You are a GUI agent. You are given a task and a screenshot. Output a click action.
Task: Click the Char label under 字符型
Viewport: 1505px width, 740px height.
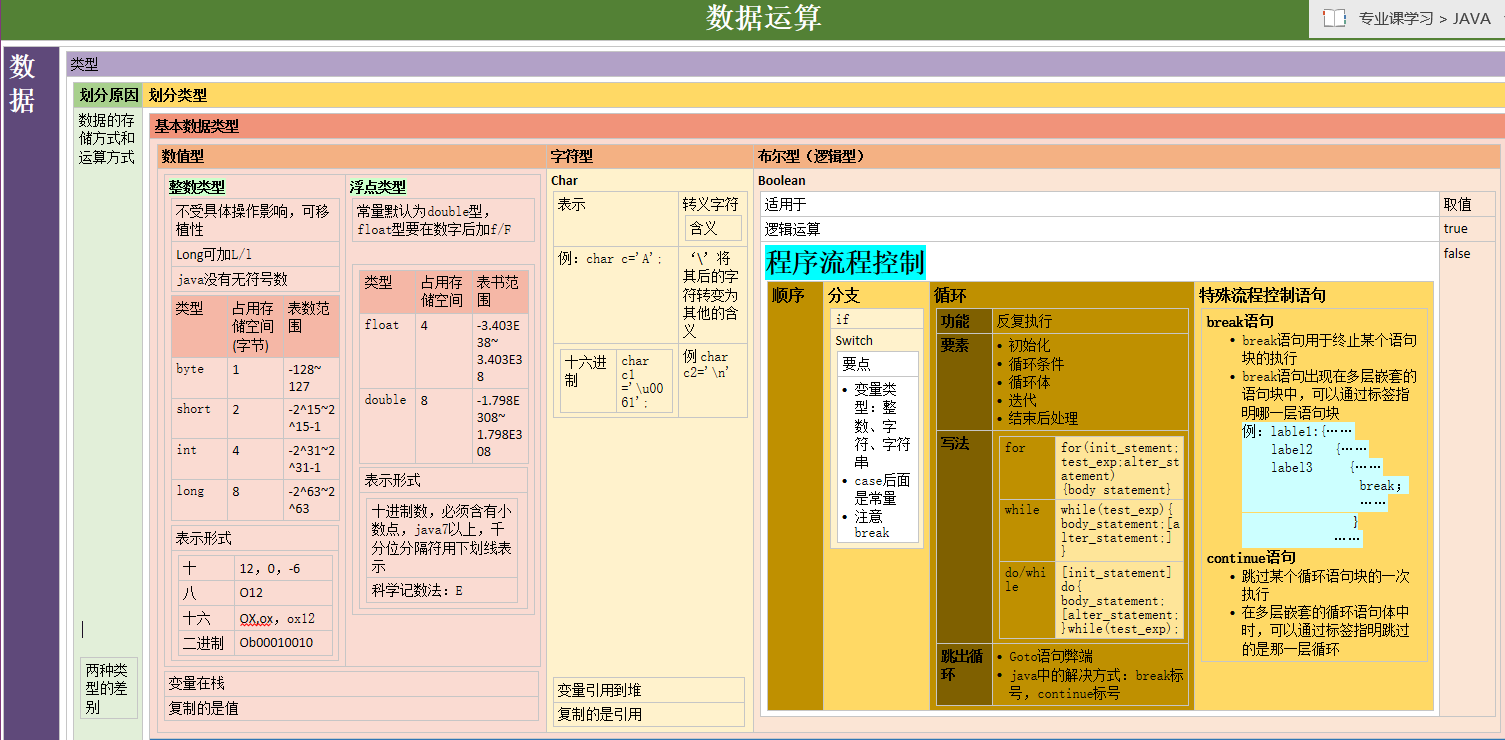[564, 181]
